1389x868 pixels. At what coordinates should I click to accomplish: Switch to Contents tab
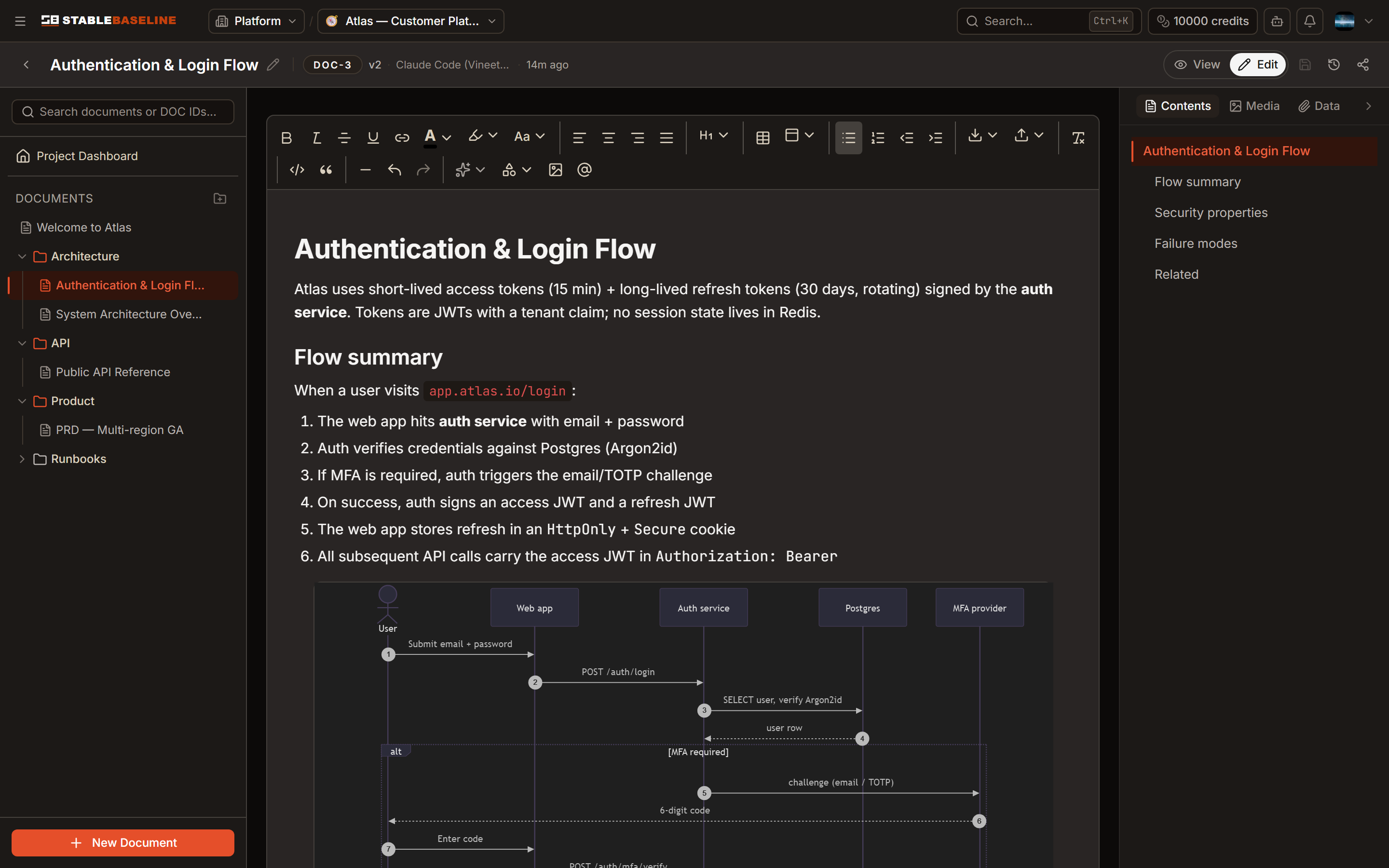click(1178, 106)
